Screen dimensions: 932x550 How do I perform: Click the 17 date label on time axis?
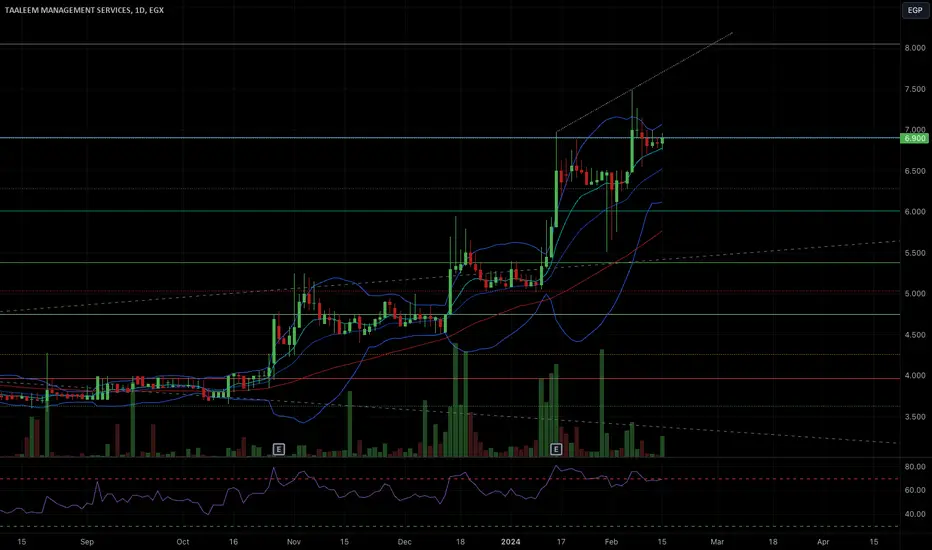coord(561,542)
